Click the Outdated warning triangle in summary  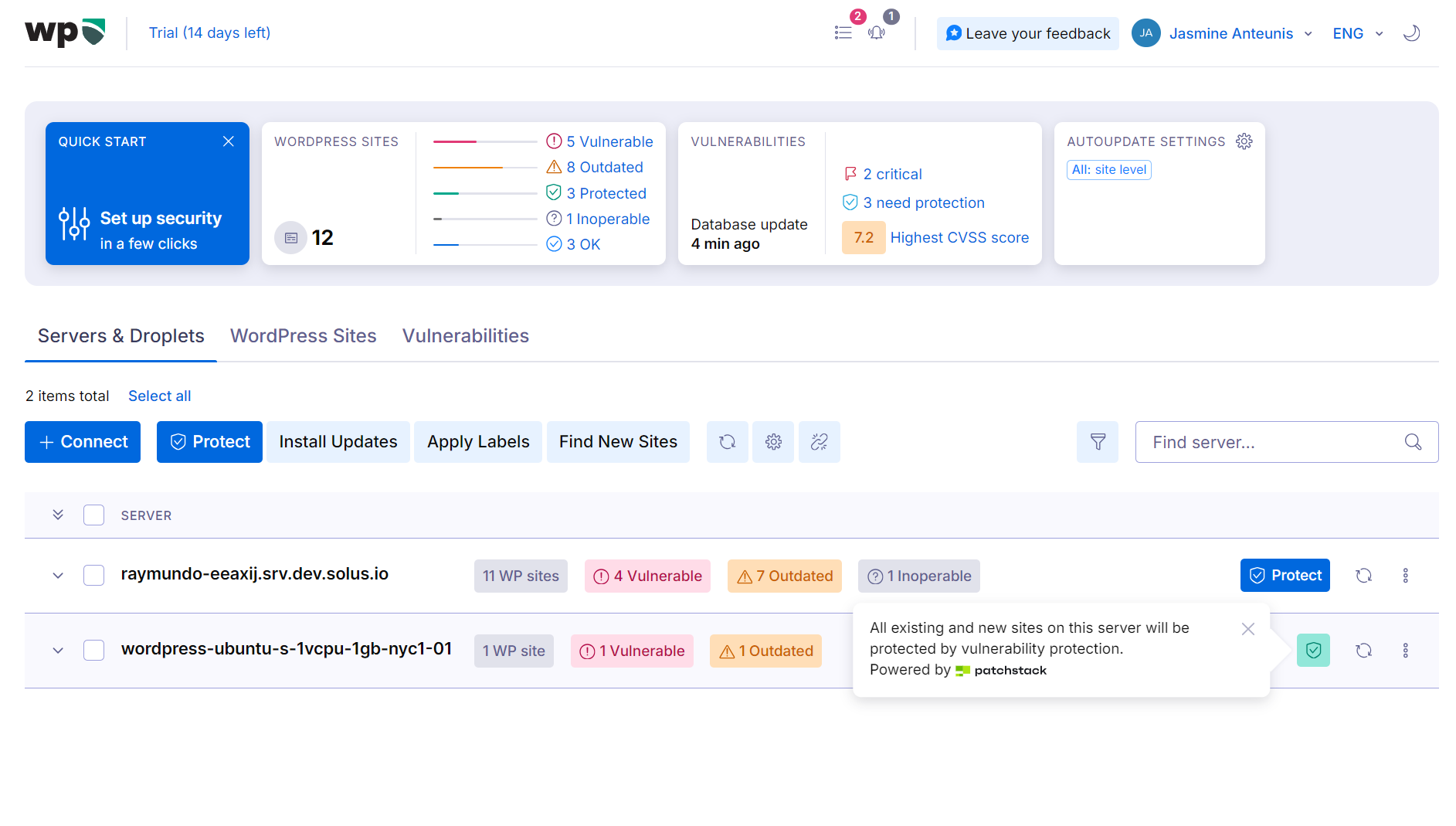coord(554,167)
